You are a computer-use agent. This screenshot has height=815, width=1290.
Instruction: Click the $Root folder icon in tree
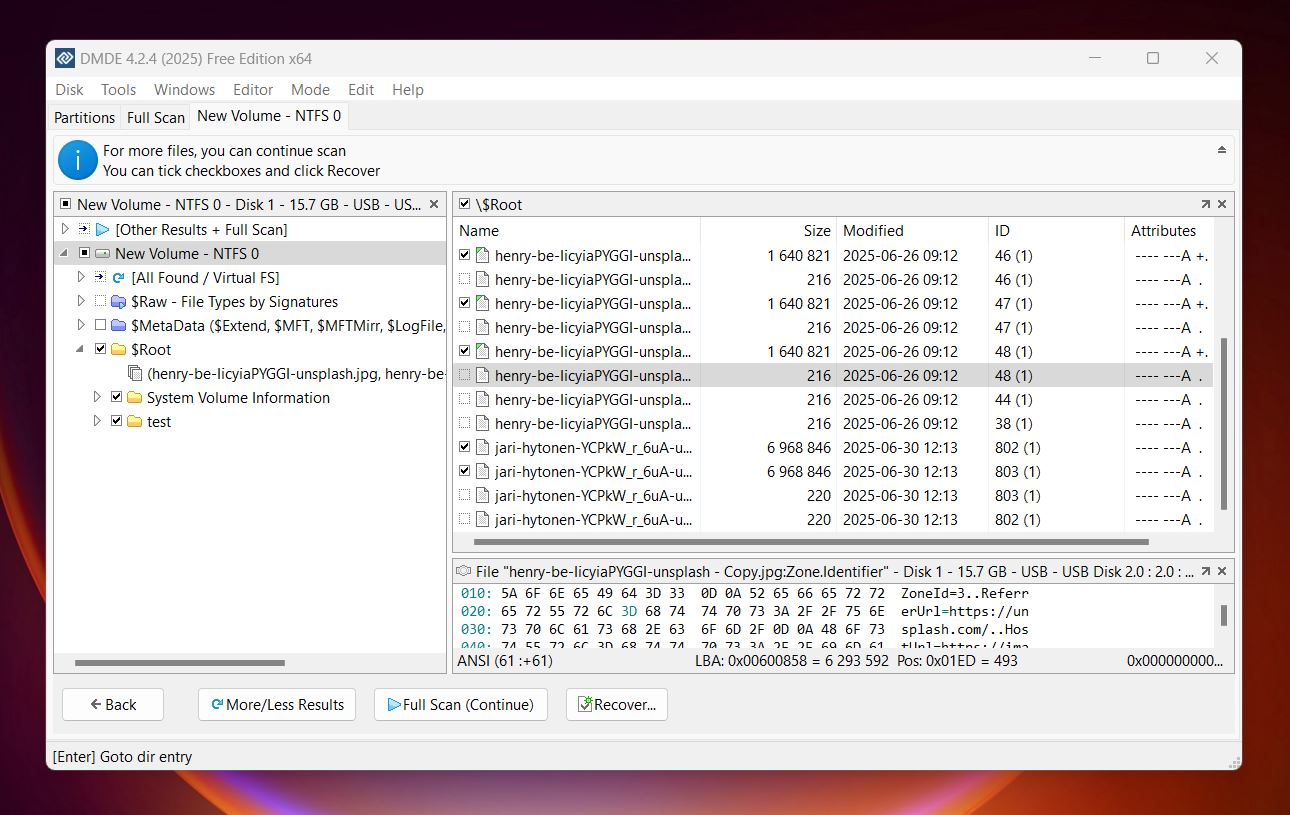point(118,350)
